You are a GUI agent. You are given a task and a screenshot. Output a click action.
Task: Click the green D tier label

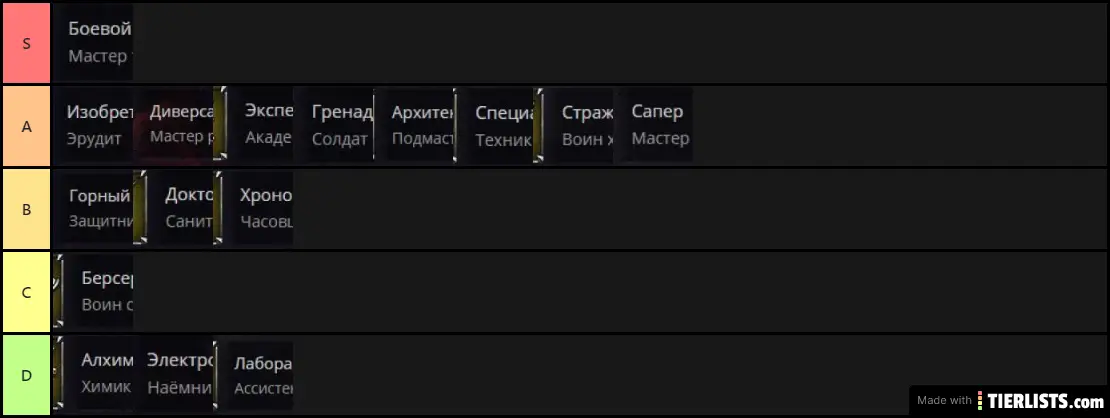click(x=26, y=375)
